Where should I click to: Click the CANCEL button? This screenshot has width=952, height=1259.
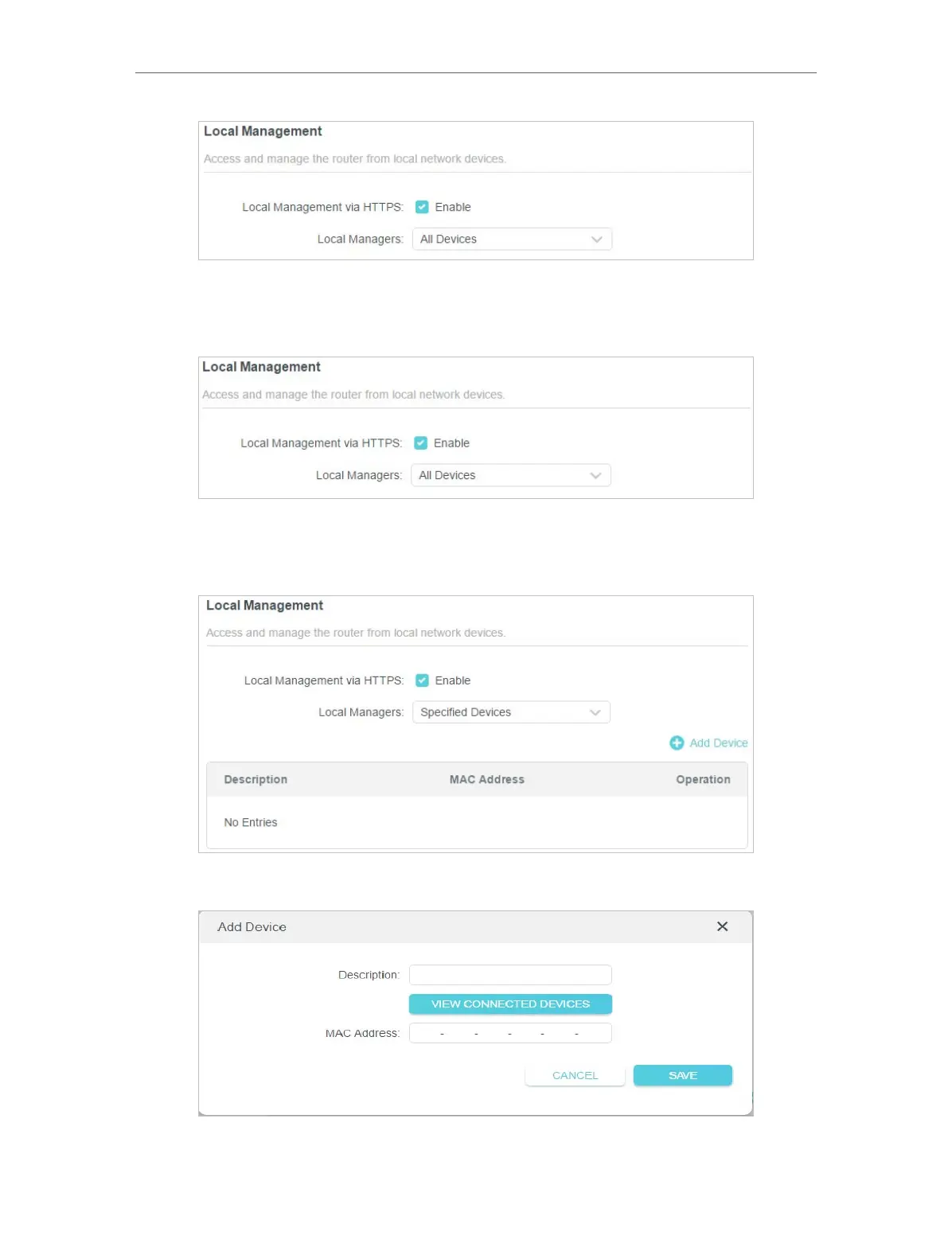click(575, 1075)
